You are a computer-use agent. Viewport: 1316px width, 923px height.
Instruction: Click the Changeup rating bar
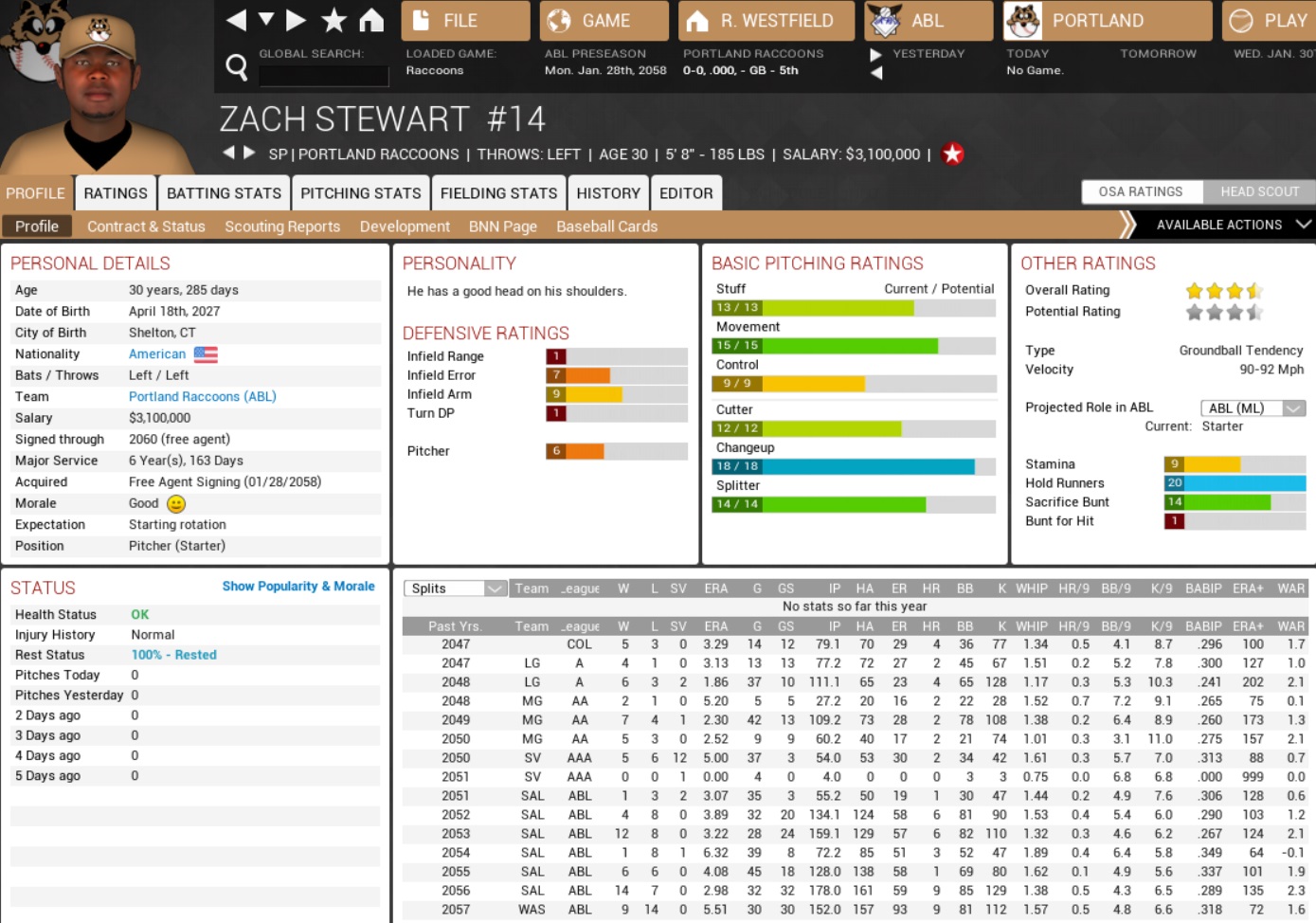[x=853, y=466]
